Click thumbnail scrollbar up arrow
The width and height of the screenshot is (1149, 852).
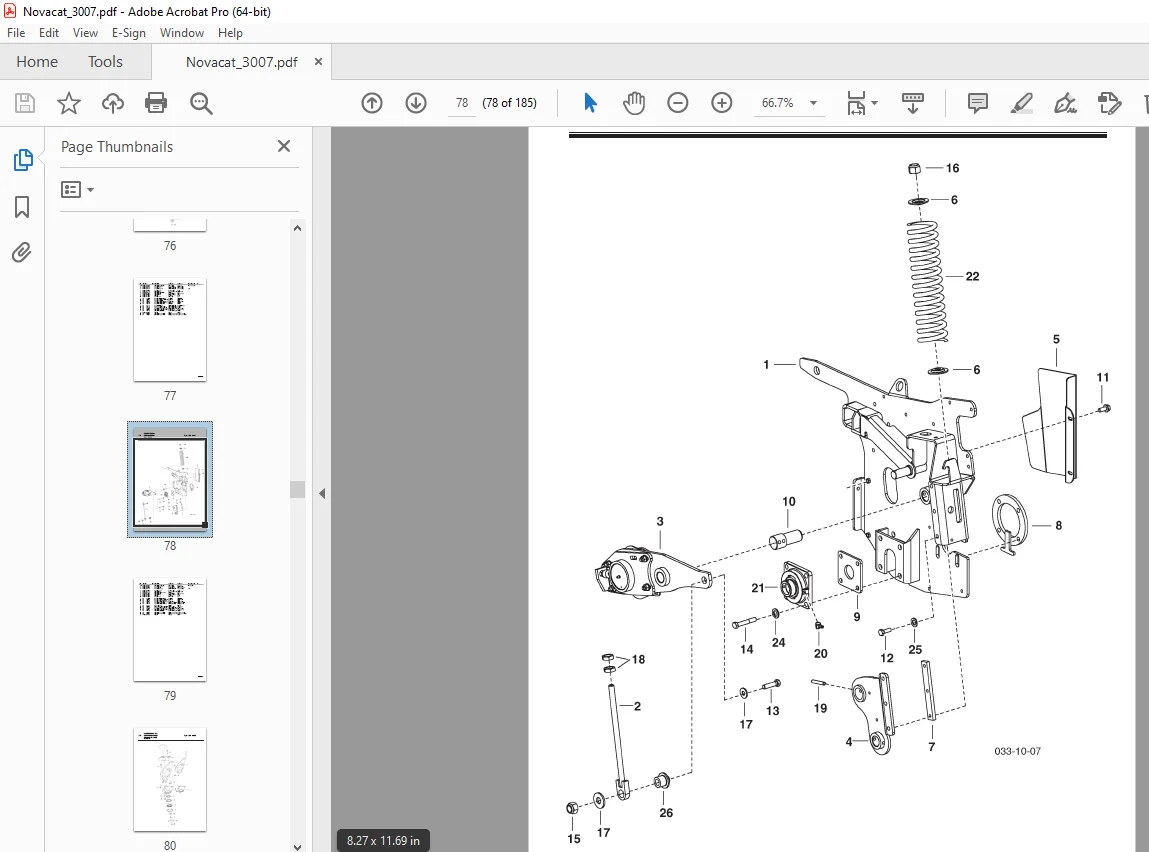(298, 228)
